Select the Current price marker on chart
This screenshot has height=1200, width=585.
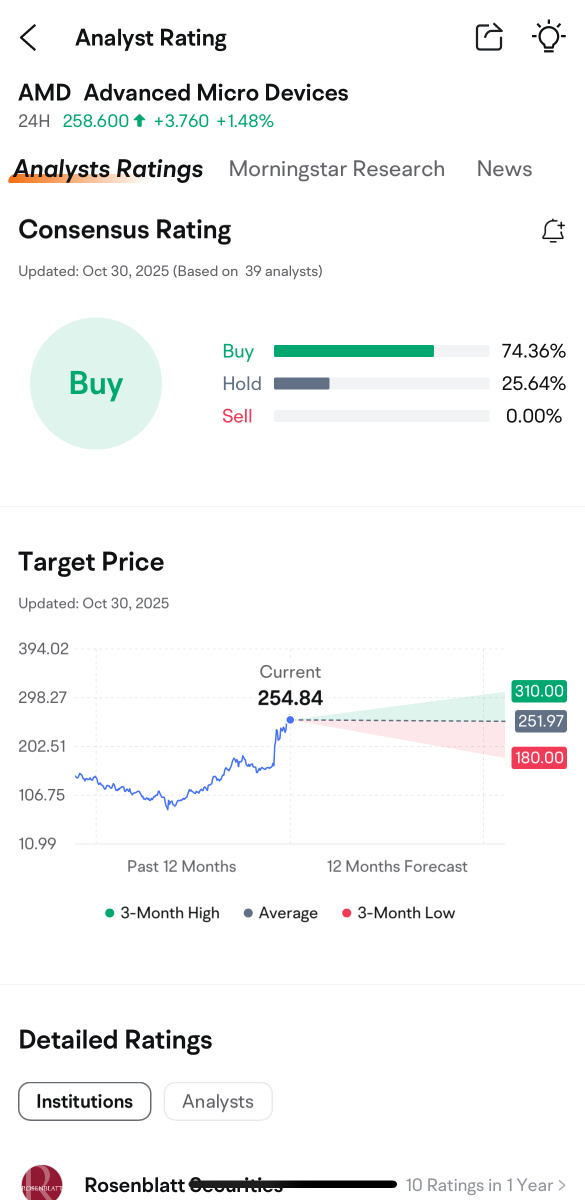pyautogui.click(x=289, y=719)
